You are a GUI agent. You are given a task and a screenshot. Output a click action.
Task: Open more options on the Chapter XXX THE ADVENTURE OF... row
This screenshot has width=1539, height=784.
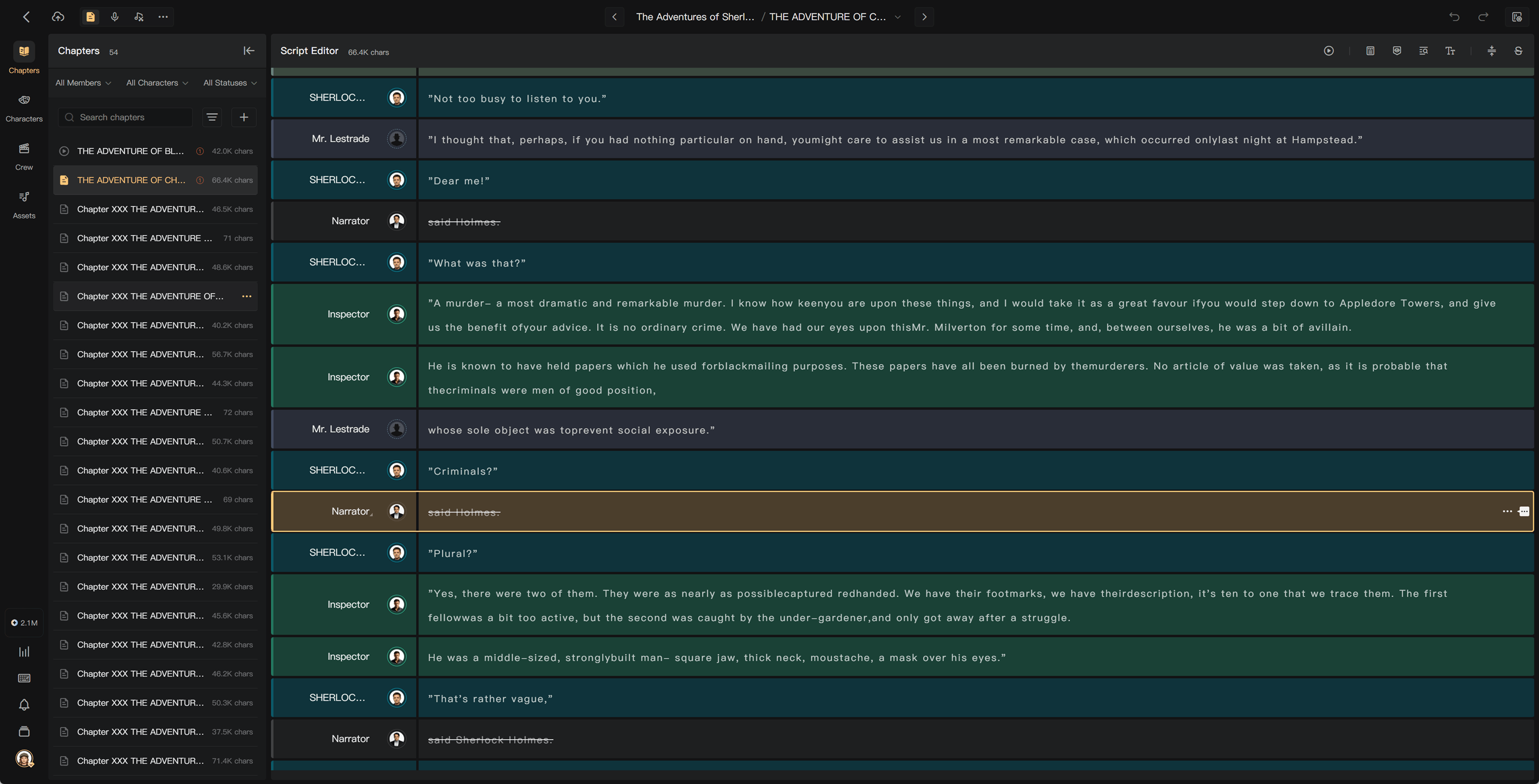point(246,296)
